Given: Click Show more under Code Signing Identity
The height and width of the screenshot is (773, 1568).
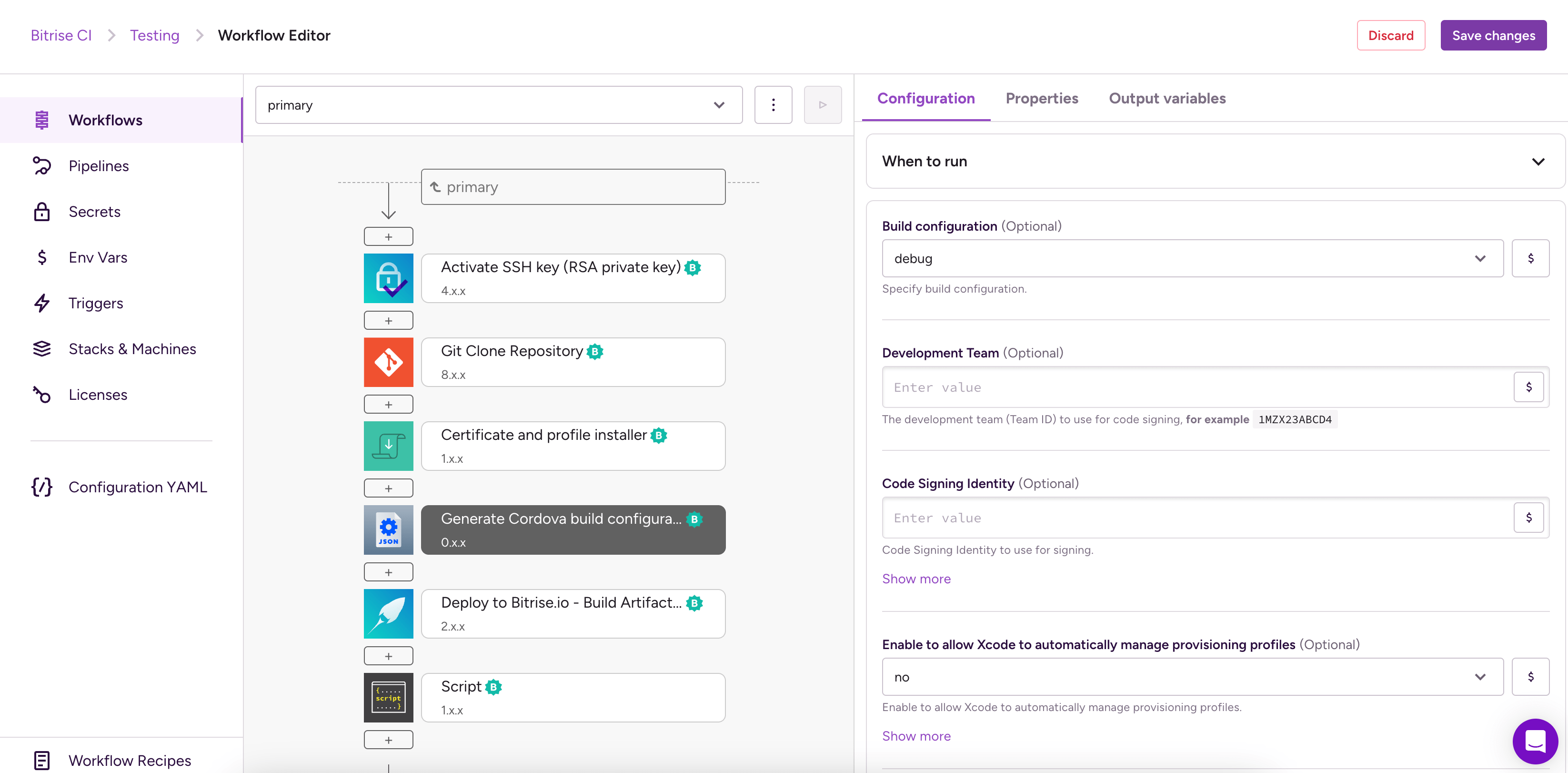Looking at the screenshot, I should click(x=916, y=579).
